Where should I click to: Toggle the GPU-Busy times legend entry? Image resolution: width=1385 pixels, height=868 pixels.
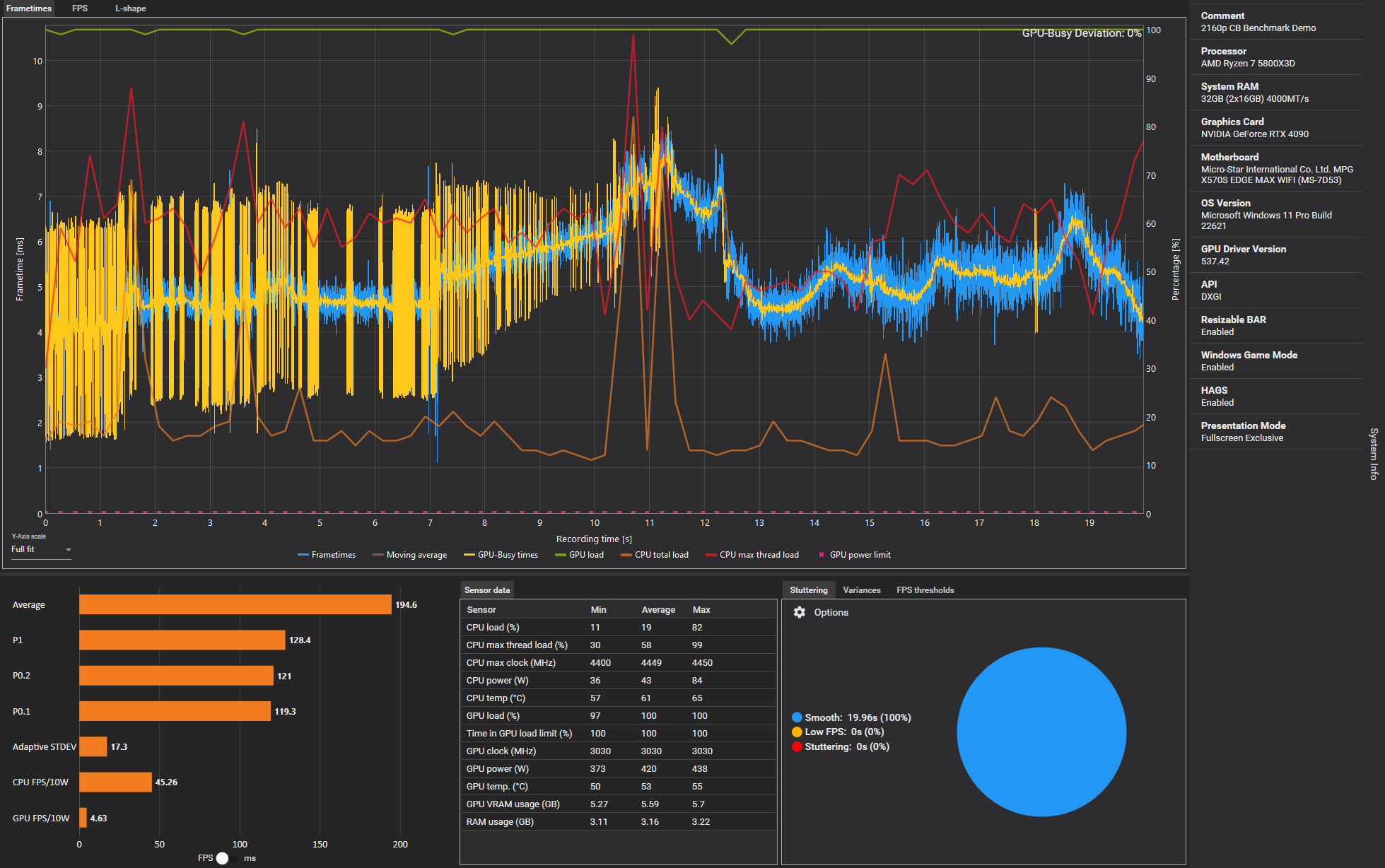(x=501, y=555)
